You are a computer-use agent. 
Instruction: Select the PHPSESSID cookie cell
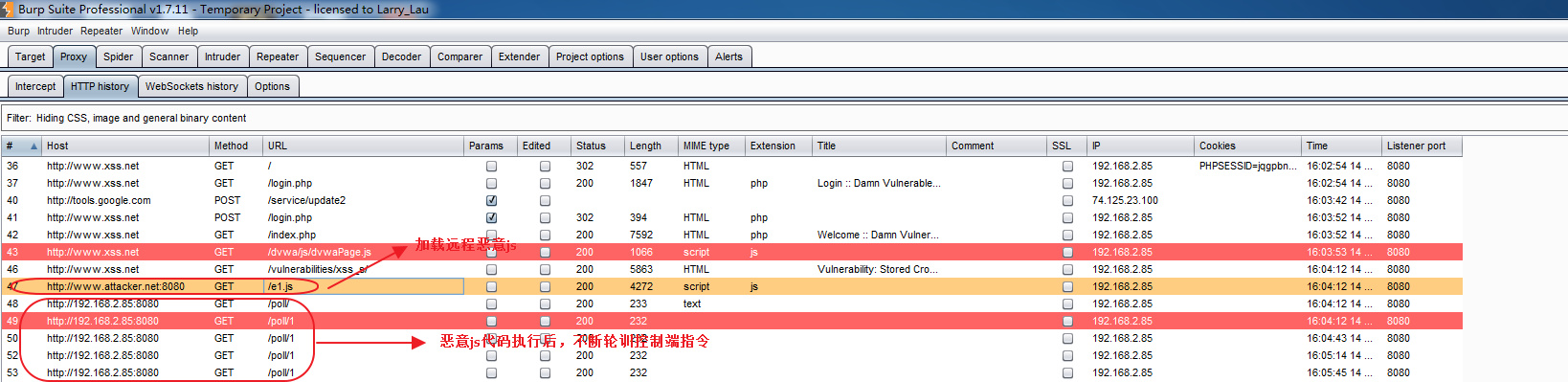pyautogui.click(x=1248, y=166)
